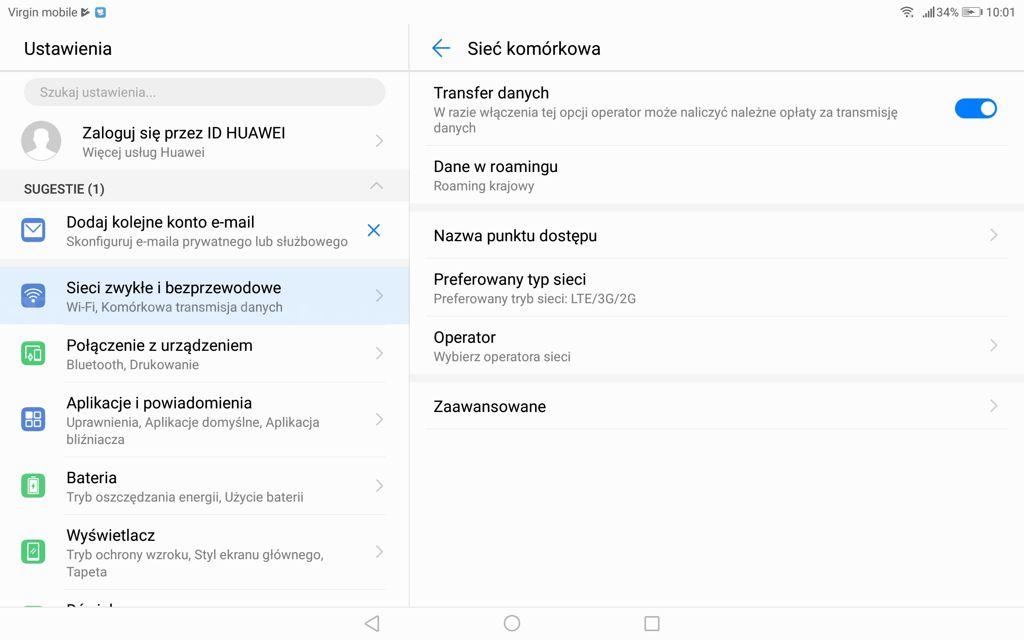Tap the Wyświetlacz display icon
The image size is (1024, 640).
click(33, 551)
